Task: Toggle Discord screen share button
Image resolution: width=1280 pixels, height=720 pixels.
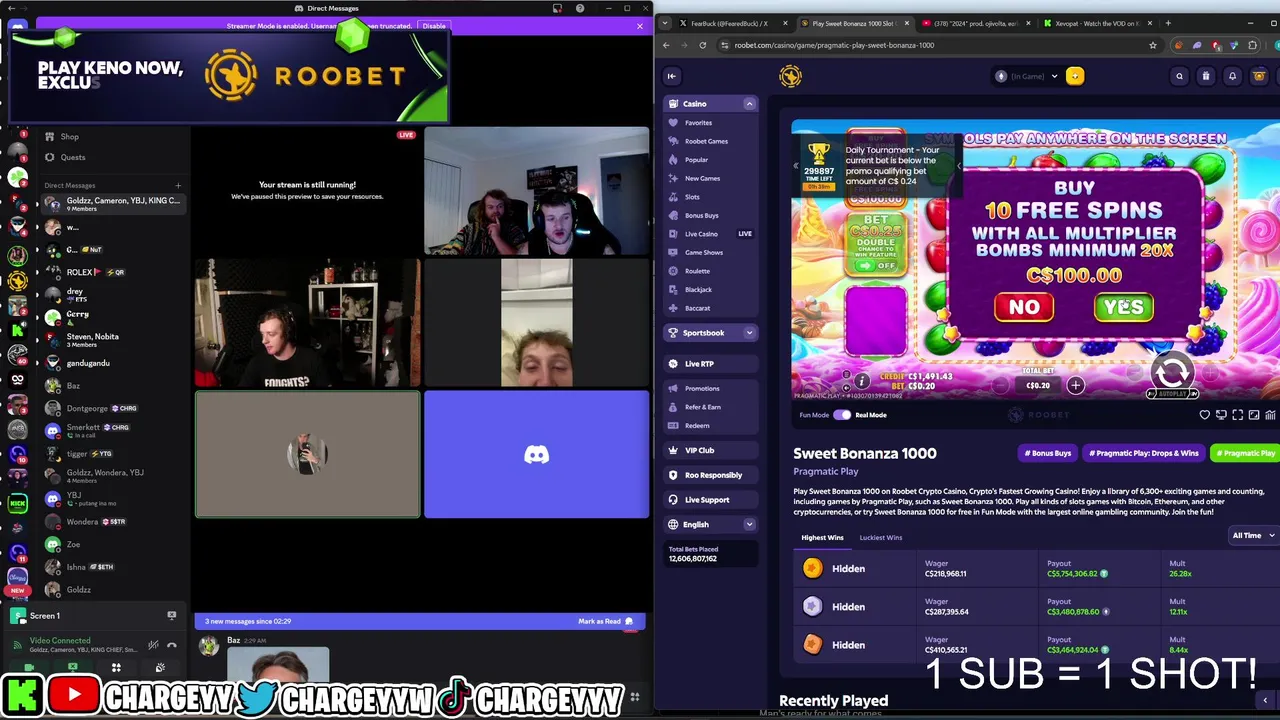Action: tap(72, 668)
